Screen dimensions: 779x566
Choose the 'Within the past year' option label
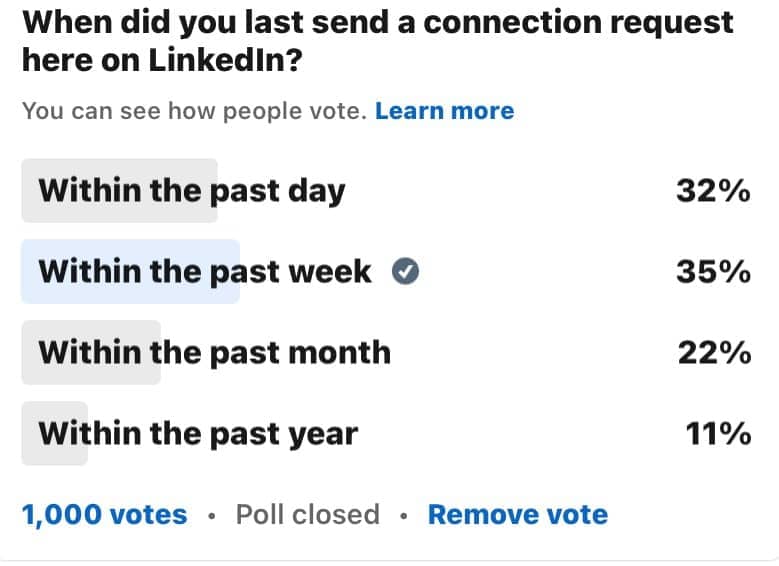[198, 434]
